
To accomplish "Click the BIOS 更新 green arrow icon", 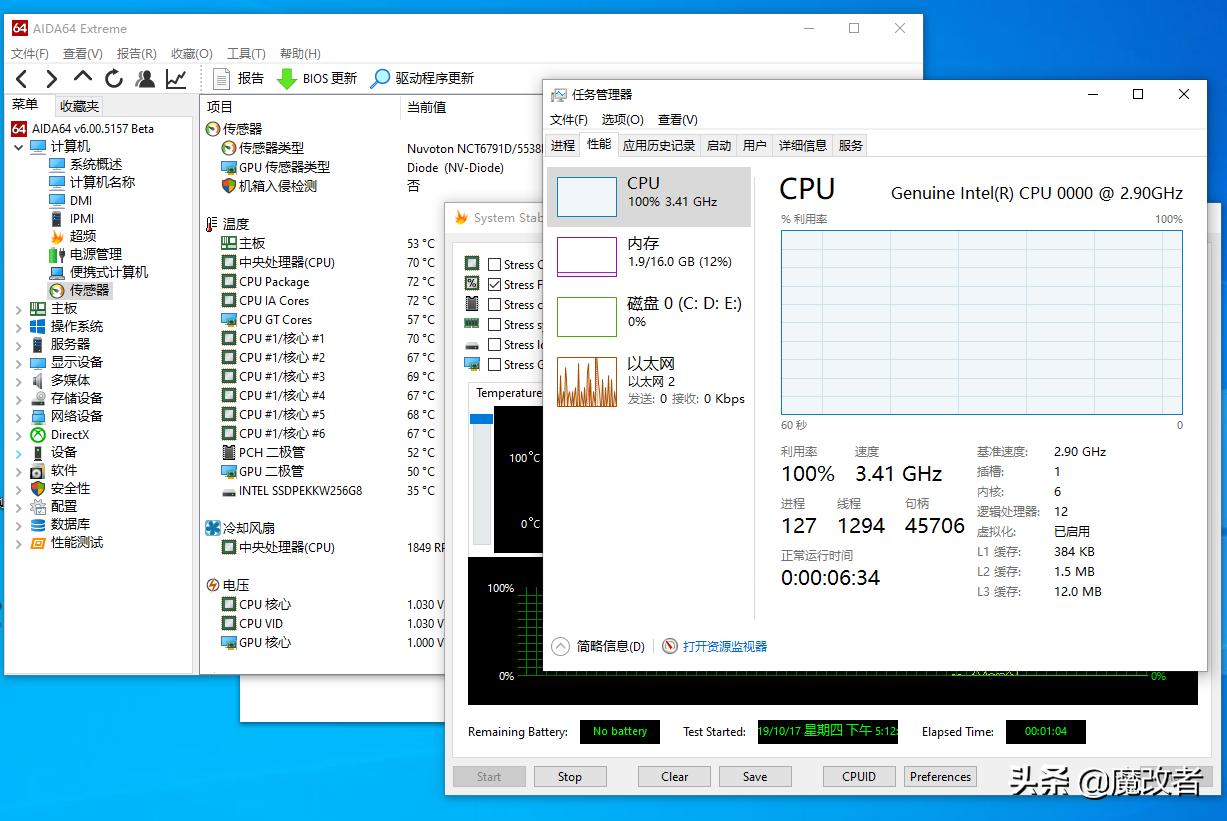I will (x=286, y=78).
